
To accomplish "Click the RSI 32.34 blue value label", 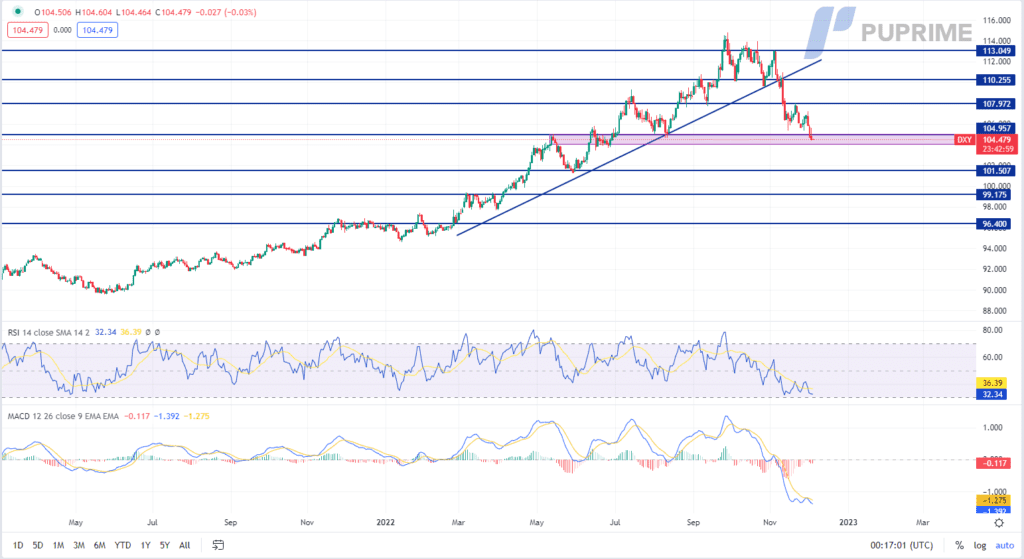I will pos(992,394).
